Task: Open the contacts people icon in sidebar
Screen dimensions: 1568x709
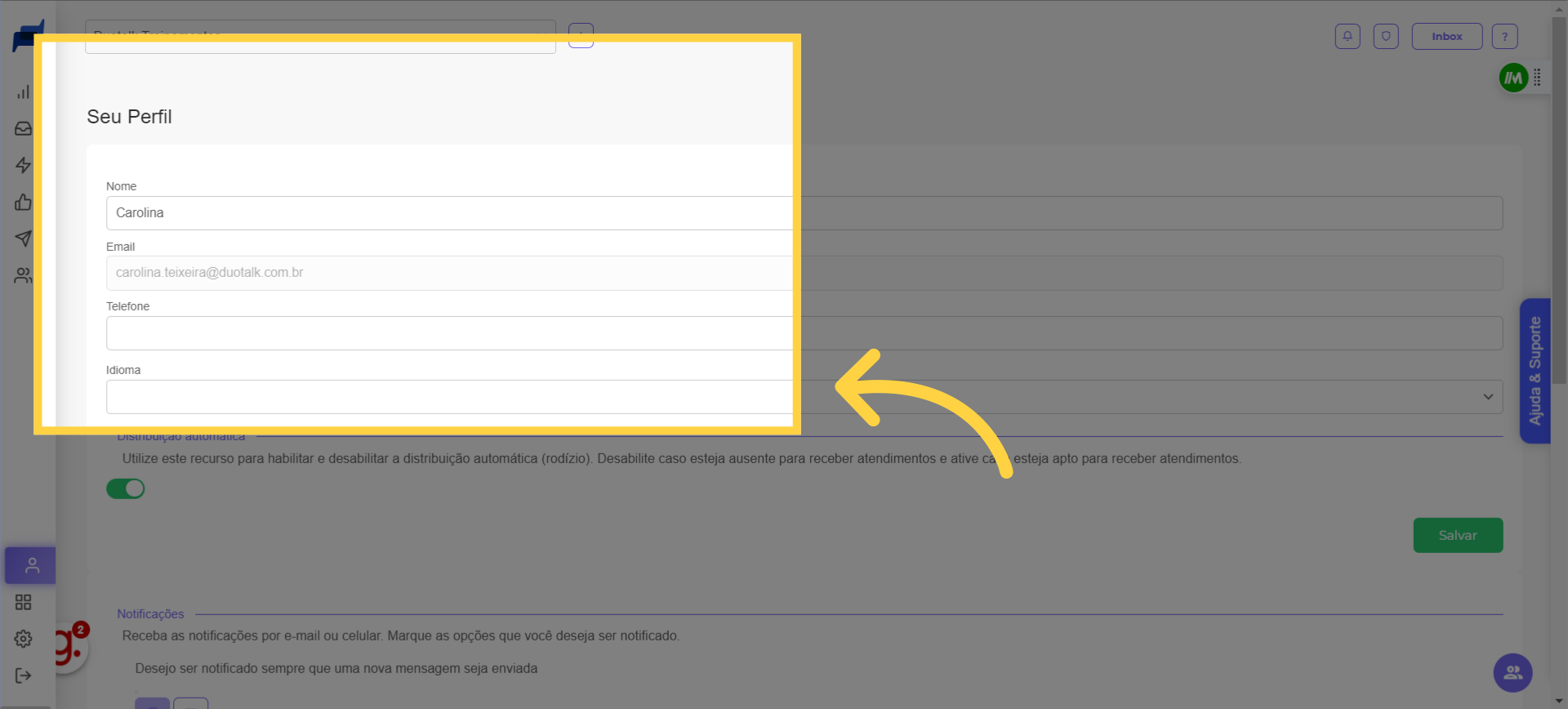Action: [23, 275]
